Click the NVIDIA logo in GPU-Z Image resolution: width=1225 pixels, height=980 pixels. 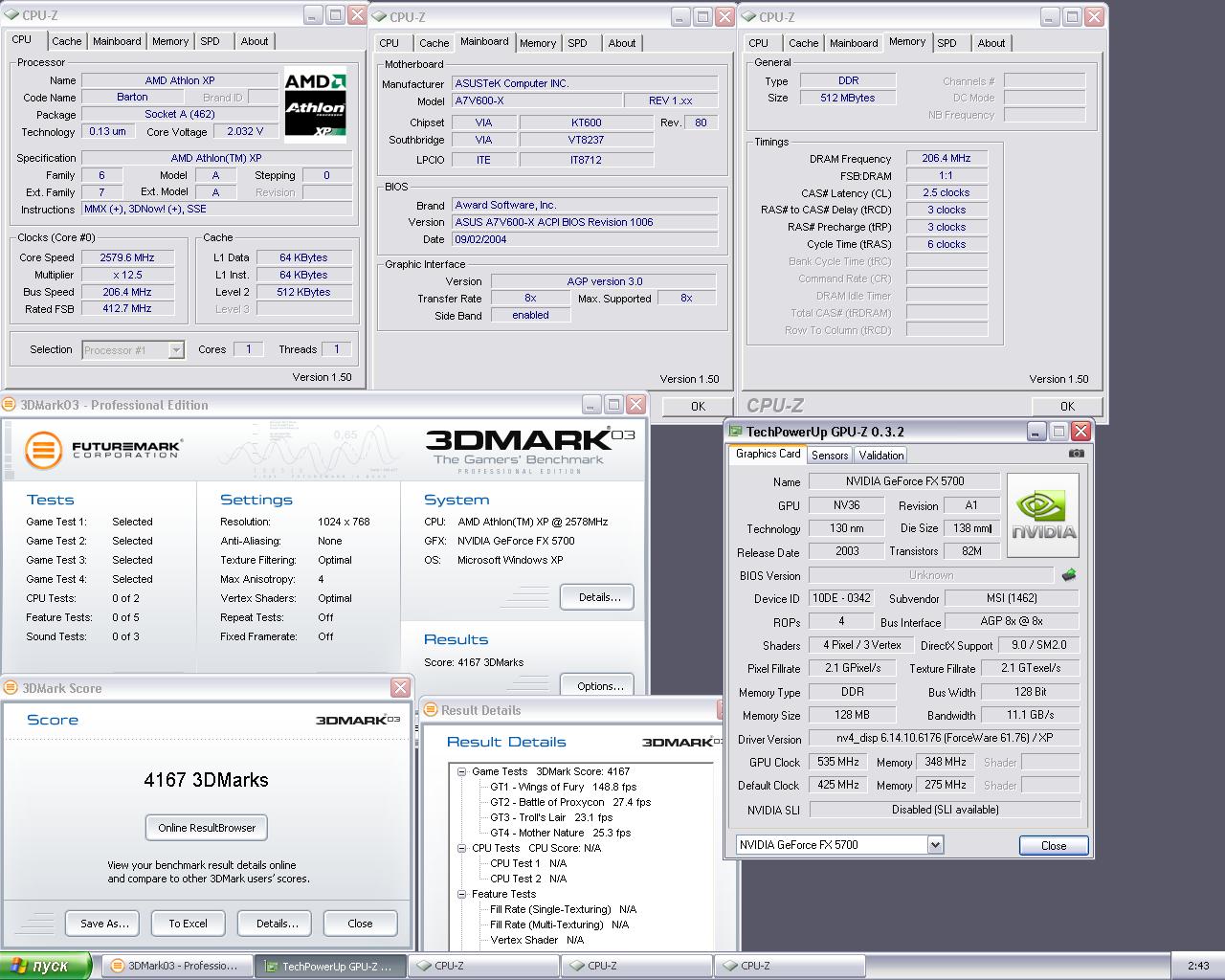coord(1043,515)
